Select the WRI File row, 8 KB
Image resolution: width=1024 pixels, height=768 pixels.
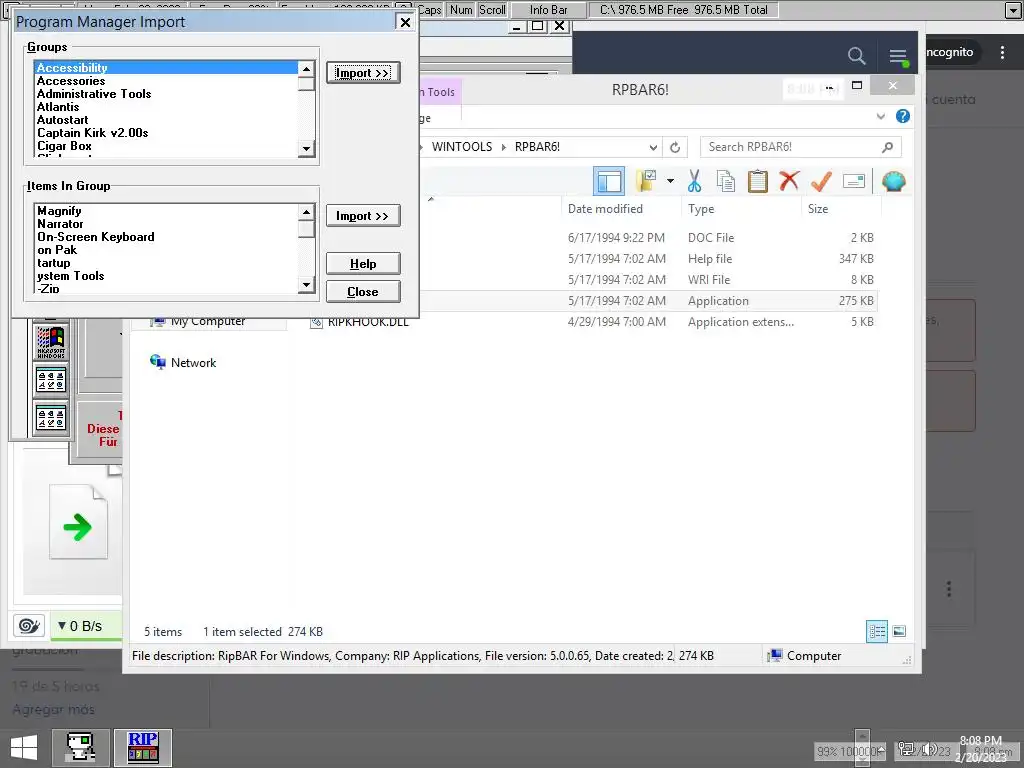(x=650, y=280)
